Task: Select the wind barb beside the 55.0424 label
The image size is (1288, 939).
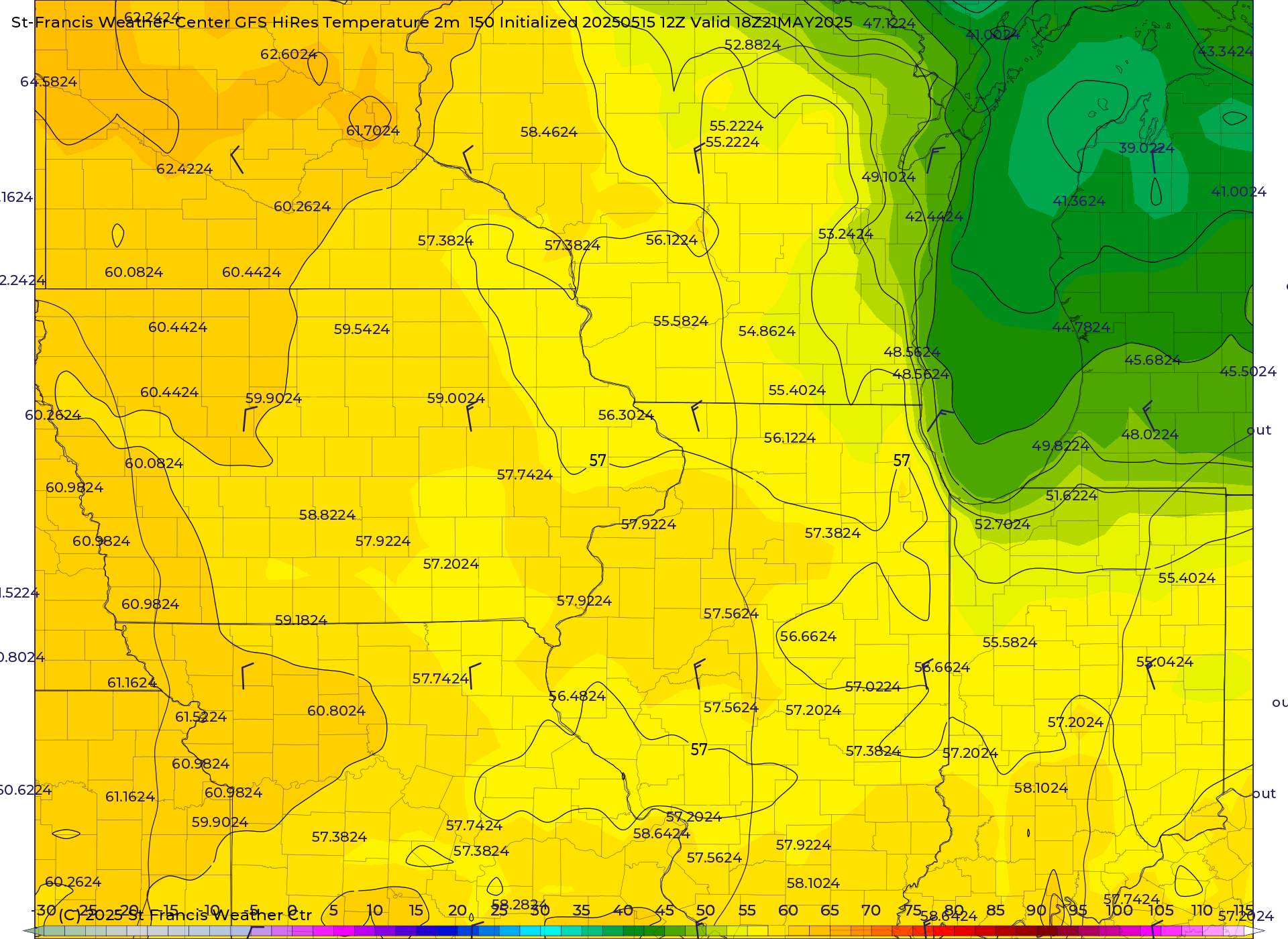Action: click(1150, 675)
